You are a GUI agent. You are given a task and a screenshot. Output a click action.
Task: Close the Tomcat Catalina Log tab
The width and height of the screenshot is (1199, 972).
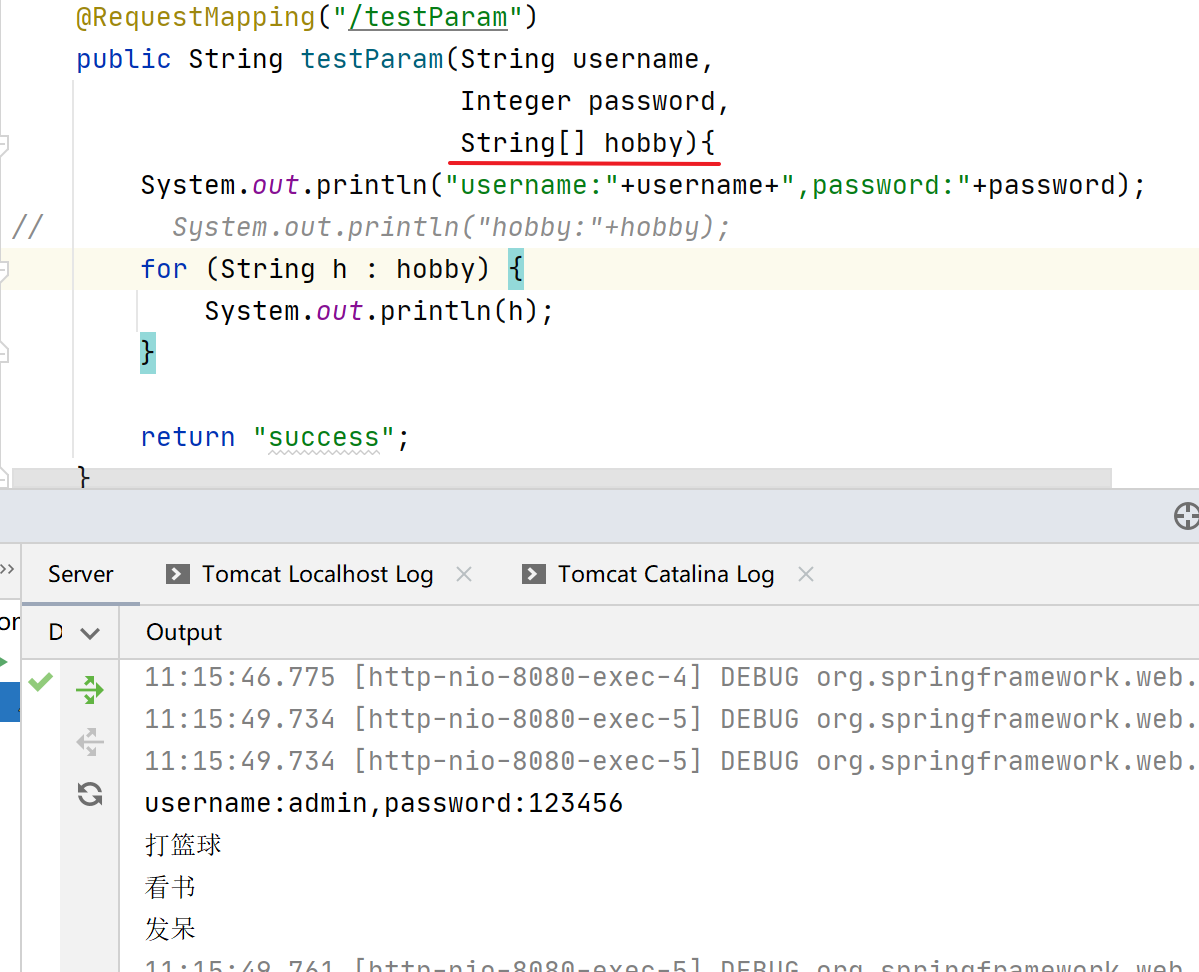[806, 574]
